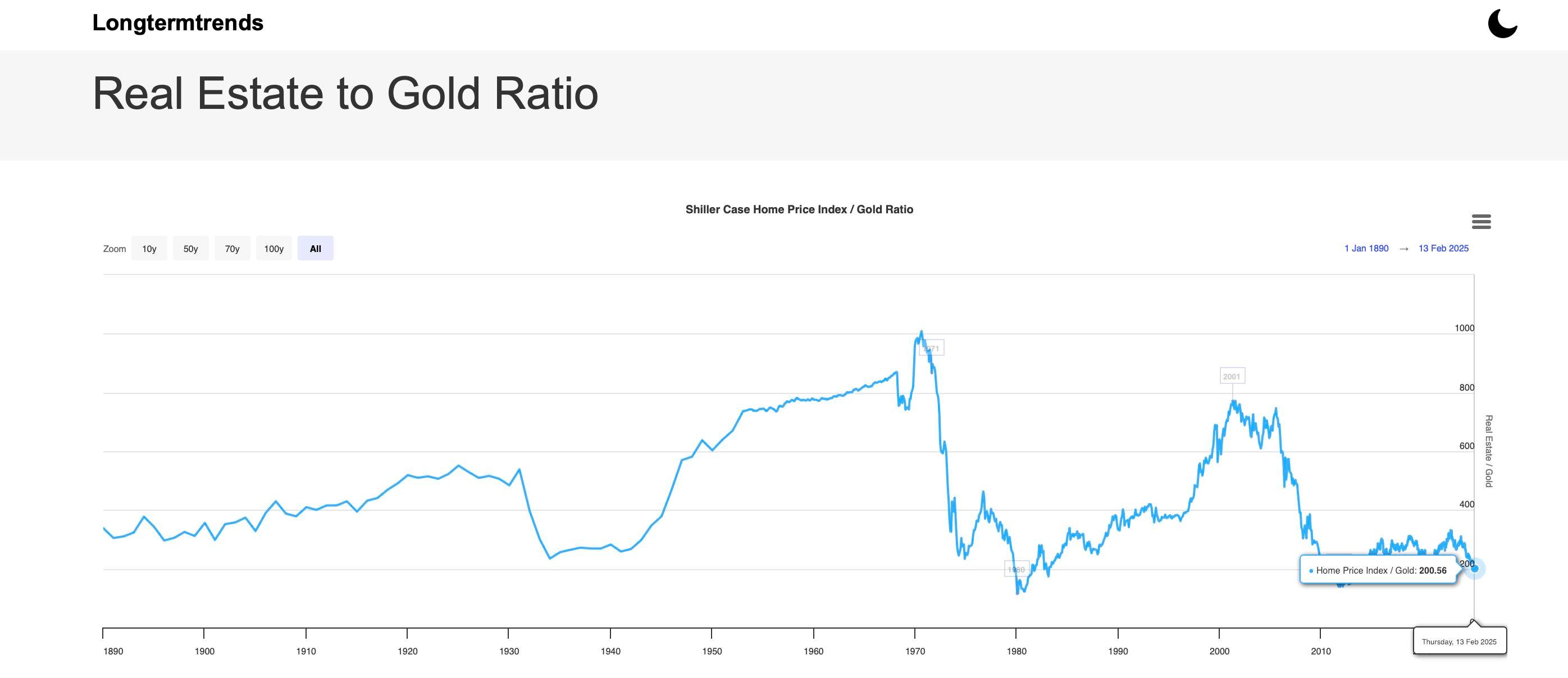Click the Real Estate / Gold axis title
This screenshot has height=678, width=1568.
coord(1488,451)
